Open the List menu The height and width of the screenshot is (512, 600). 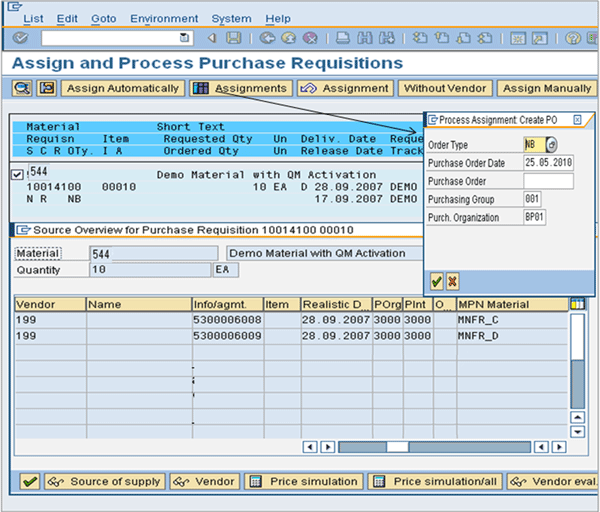pos(33,19)
